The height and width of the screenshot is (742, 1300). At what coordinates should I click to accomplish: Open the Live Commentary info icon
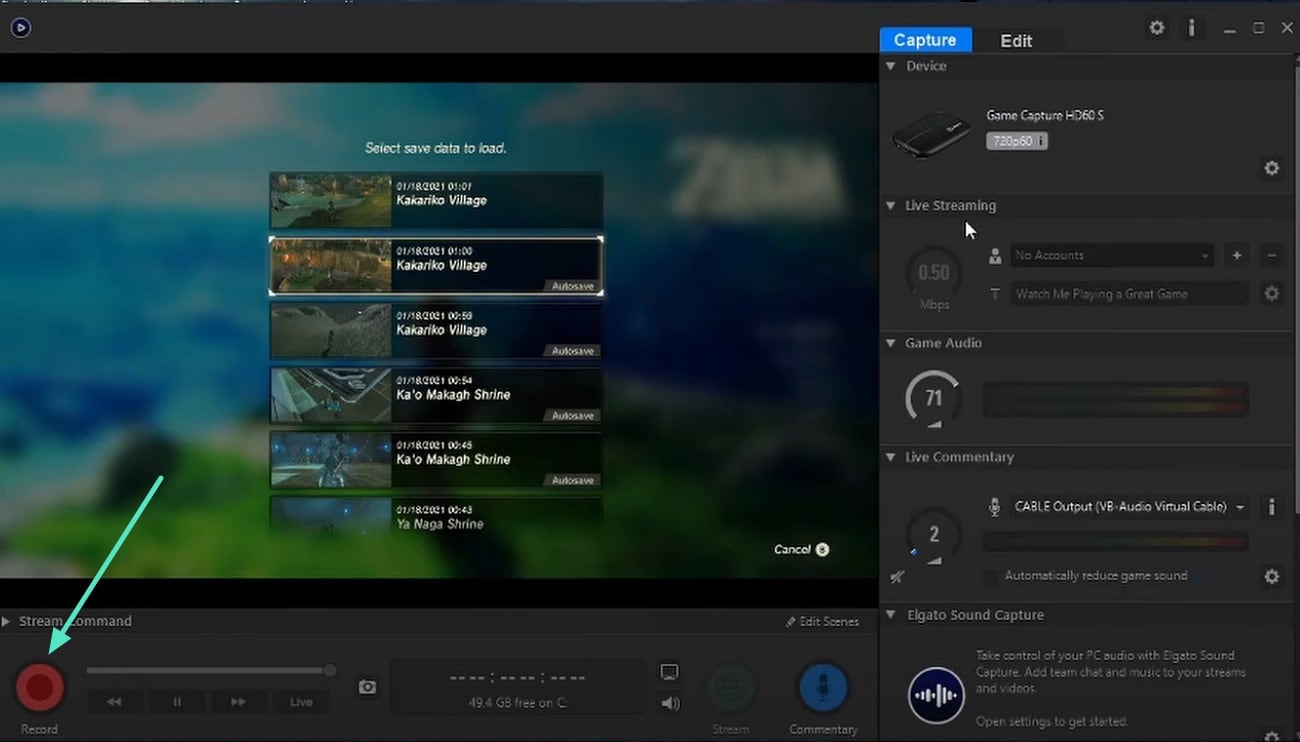[1271, 507]
